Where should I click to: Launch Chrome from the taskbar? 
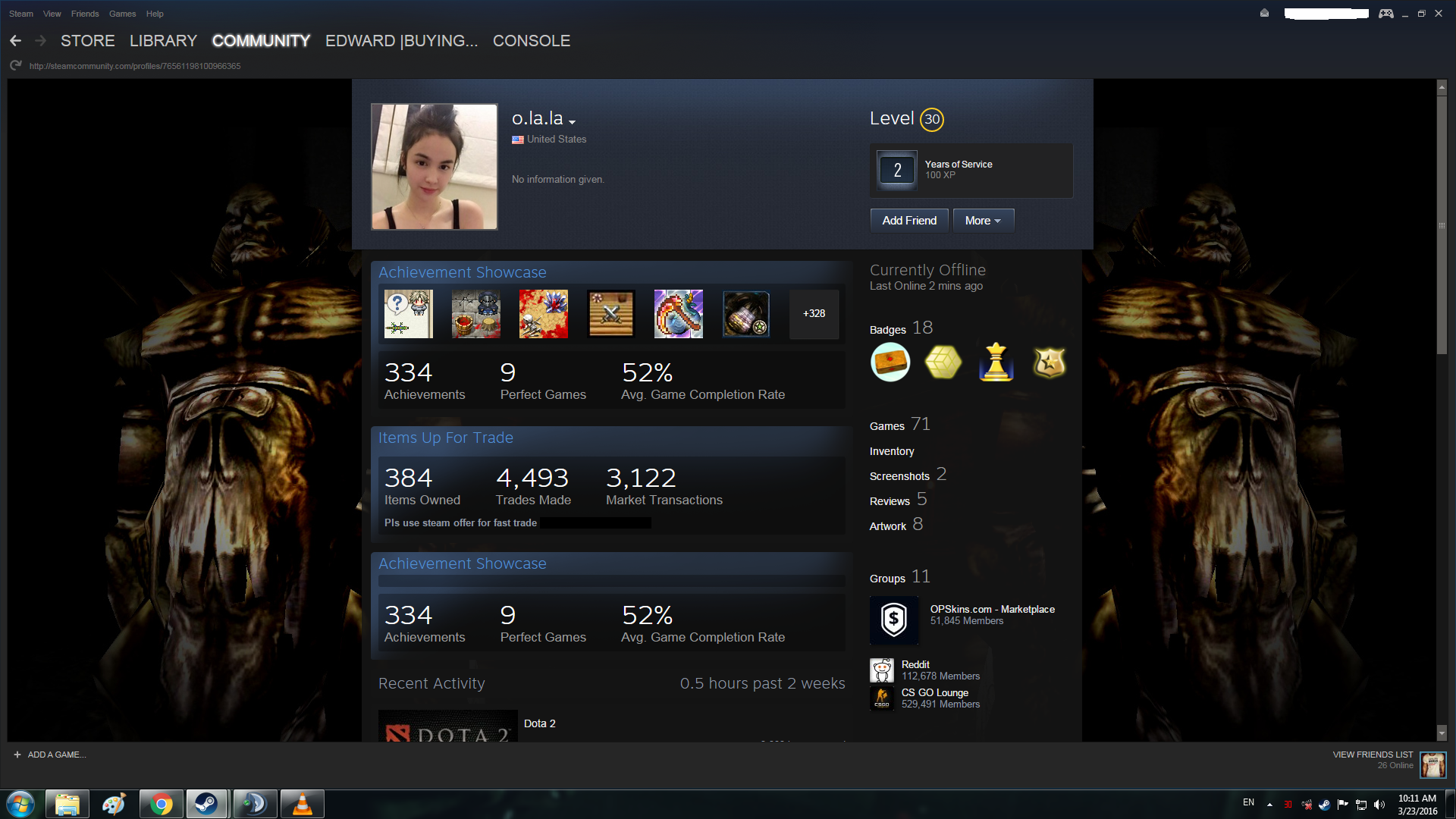pyautogui.click(x=161, y=804)
